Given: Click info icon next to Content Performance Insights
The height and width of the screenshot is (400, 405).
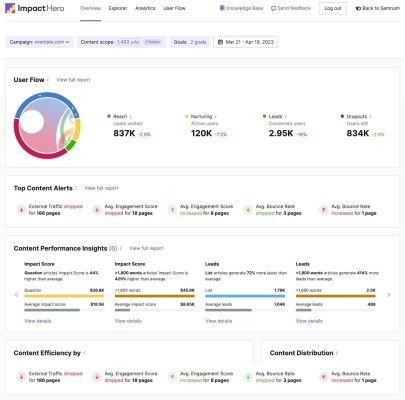Looking at the screenshot, I should pos(121,248).
